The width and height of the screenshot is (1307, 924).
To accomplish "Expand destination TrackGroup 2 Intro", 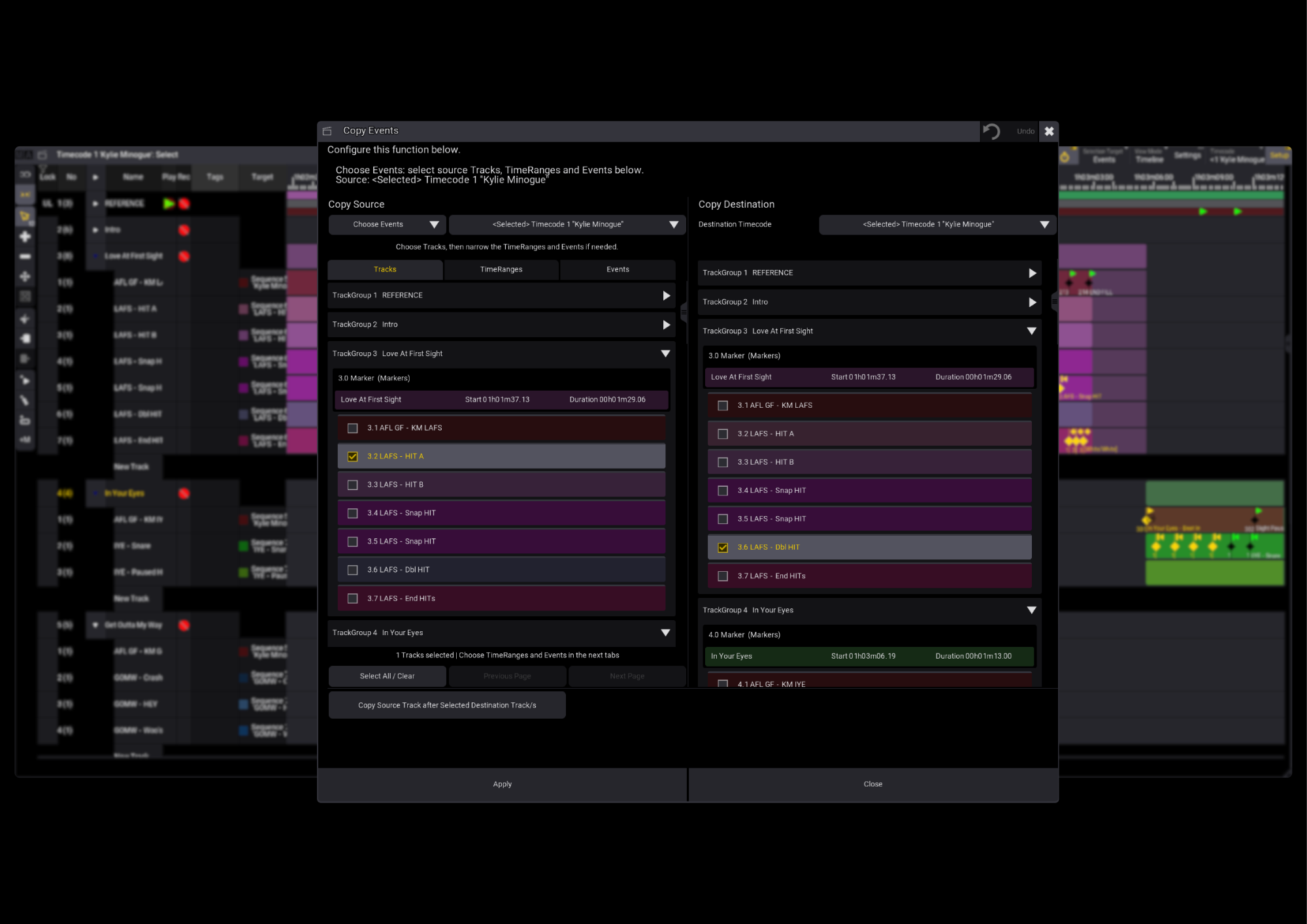I will tap(1032, 303).
